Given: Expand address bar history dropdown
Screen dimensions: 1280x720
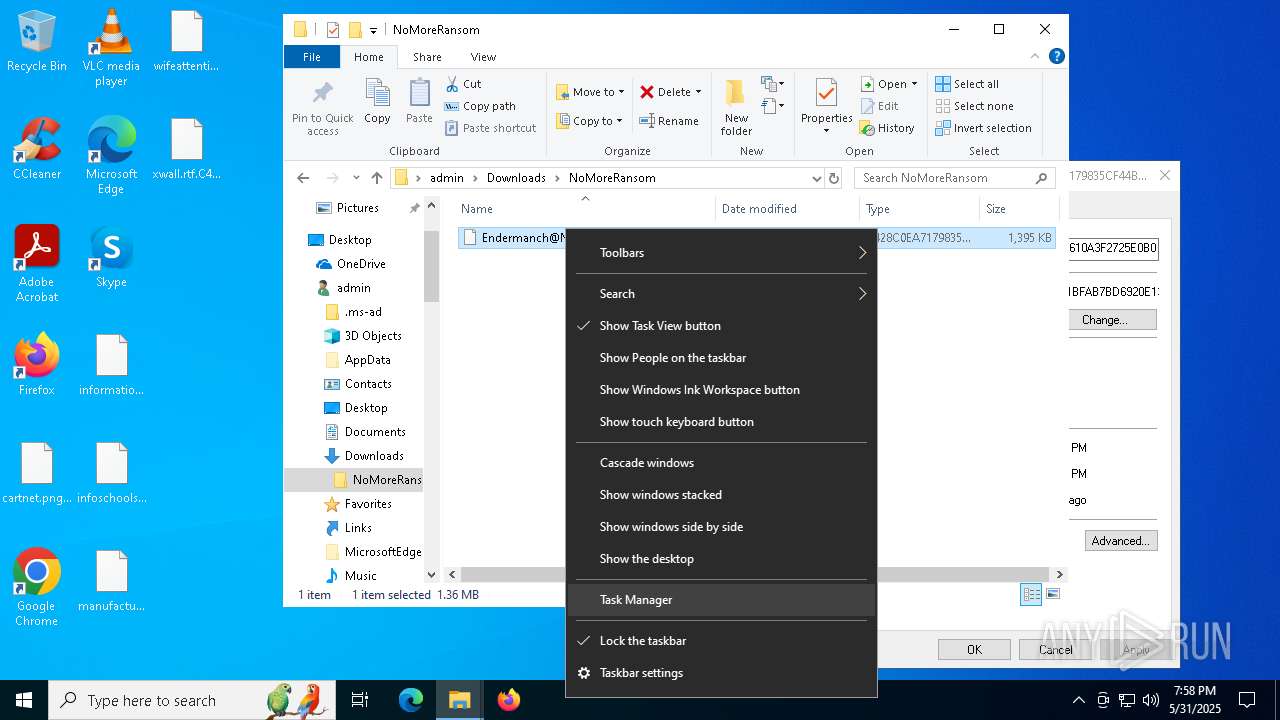Looking at the screenshot, I should [x=816, y=178].
